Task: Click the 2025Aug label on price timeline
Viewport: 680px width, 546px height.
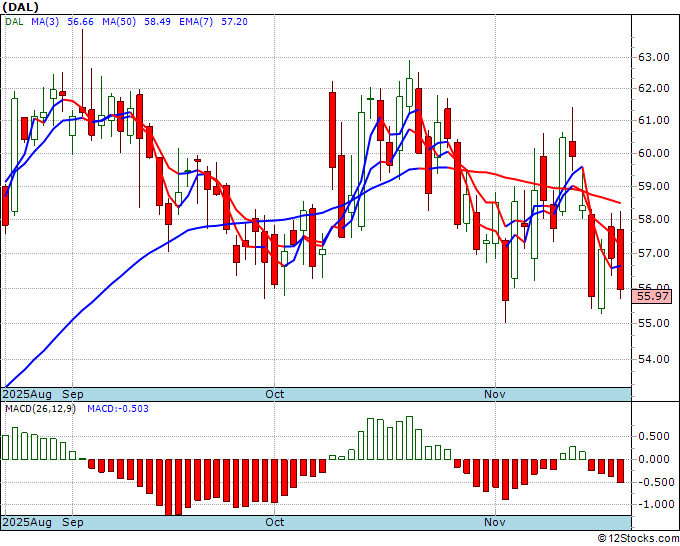Action: (x=27, y=394)
